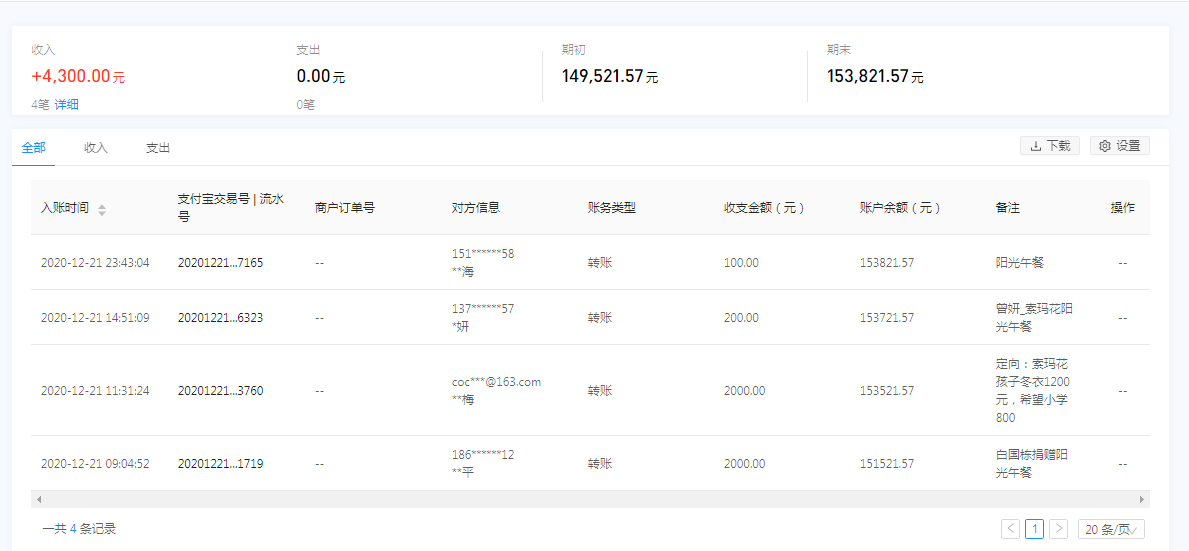
Task: Go to previous page arrow
Action: pos(1010,529)
